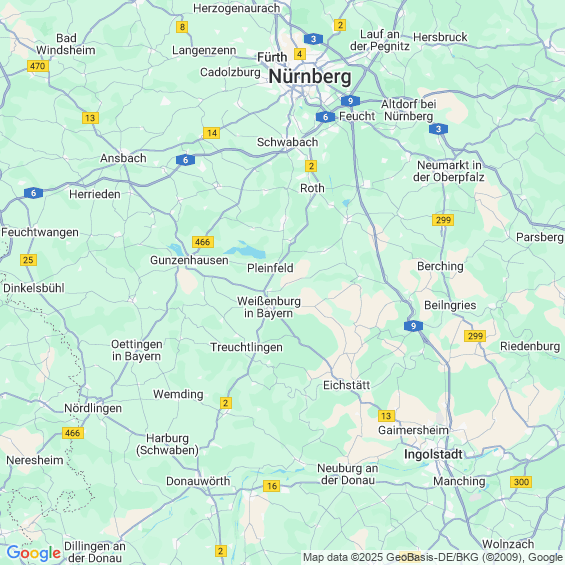Click the yellow 14 road shield
Viewport: 565px width, 565px height.
212,133
